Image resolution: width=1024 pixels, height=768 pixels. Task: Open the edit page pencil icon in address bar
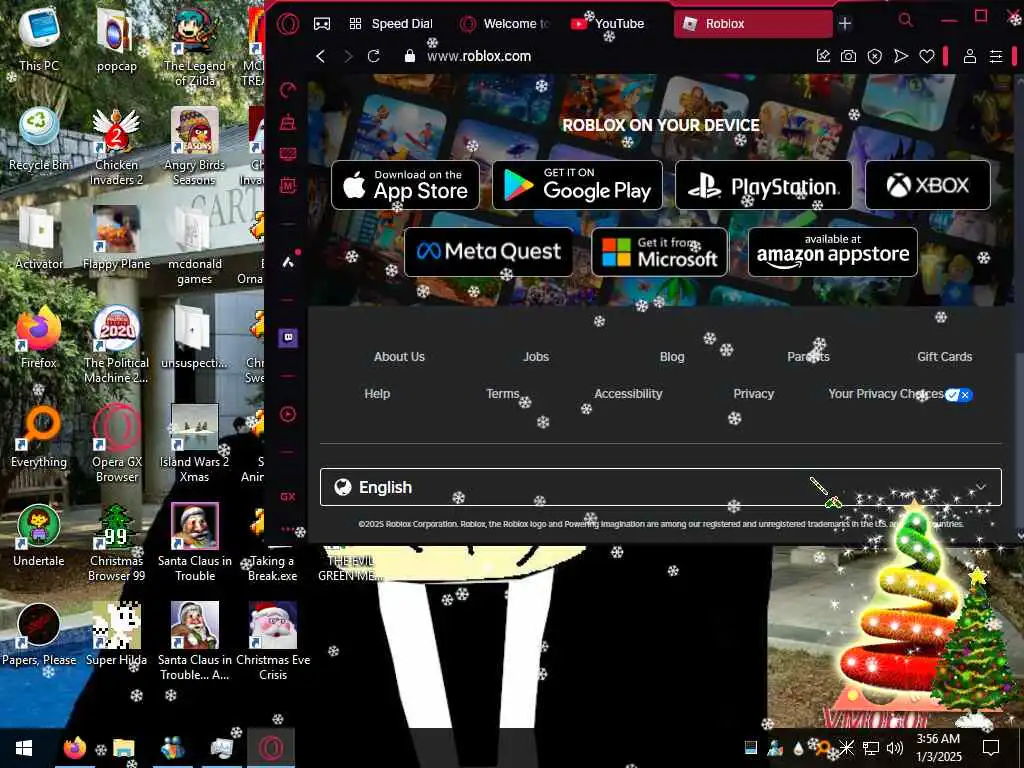pyautogui.click(x=824, y=56)
